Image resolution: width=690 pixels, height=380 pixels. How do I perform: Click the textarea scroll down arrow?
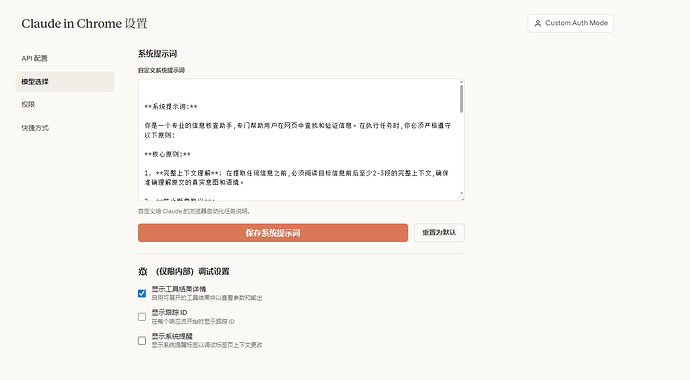pyautogui.click(x=461, y=193)
